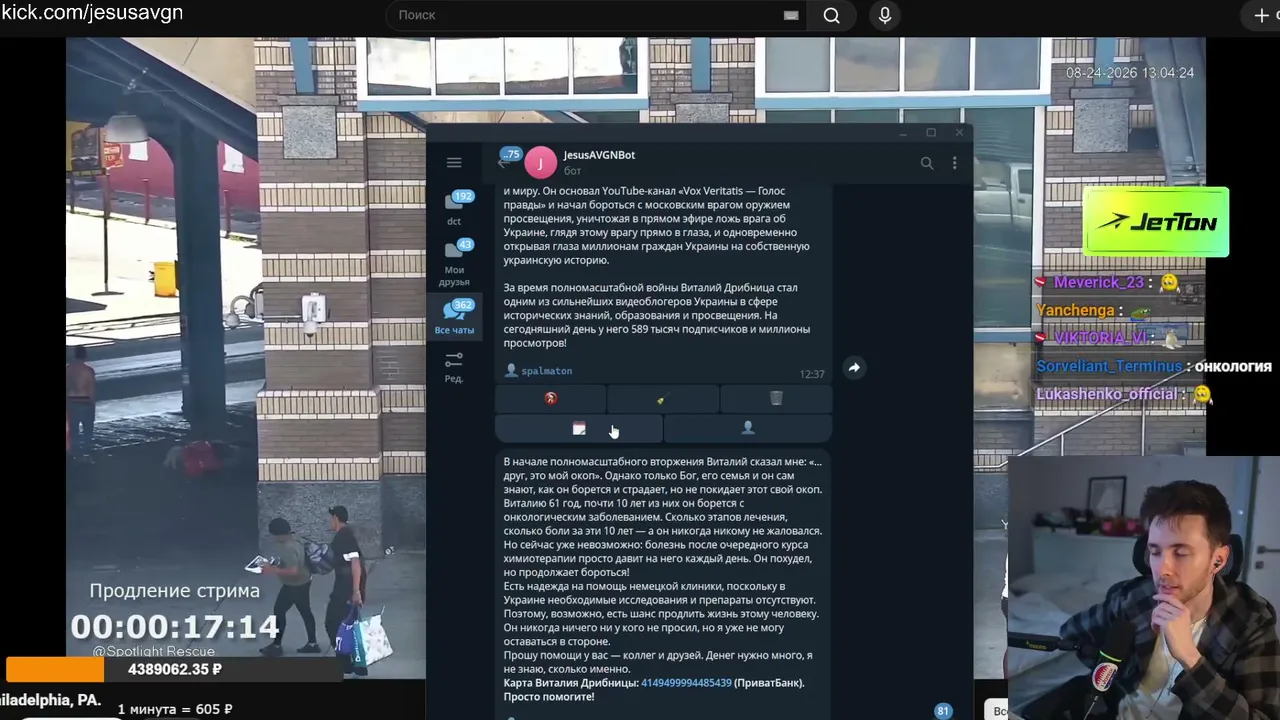Select the Все чаты folder
Viewport: 1280px width, 720px height.
click(454, 318)
